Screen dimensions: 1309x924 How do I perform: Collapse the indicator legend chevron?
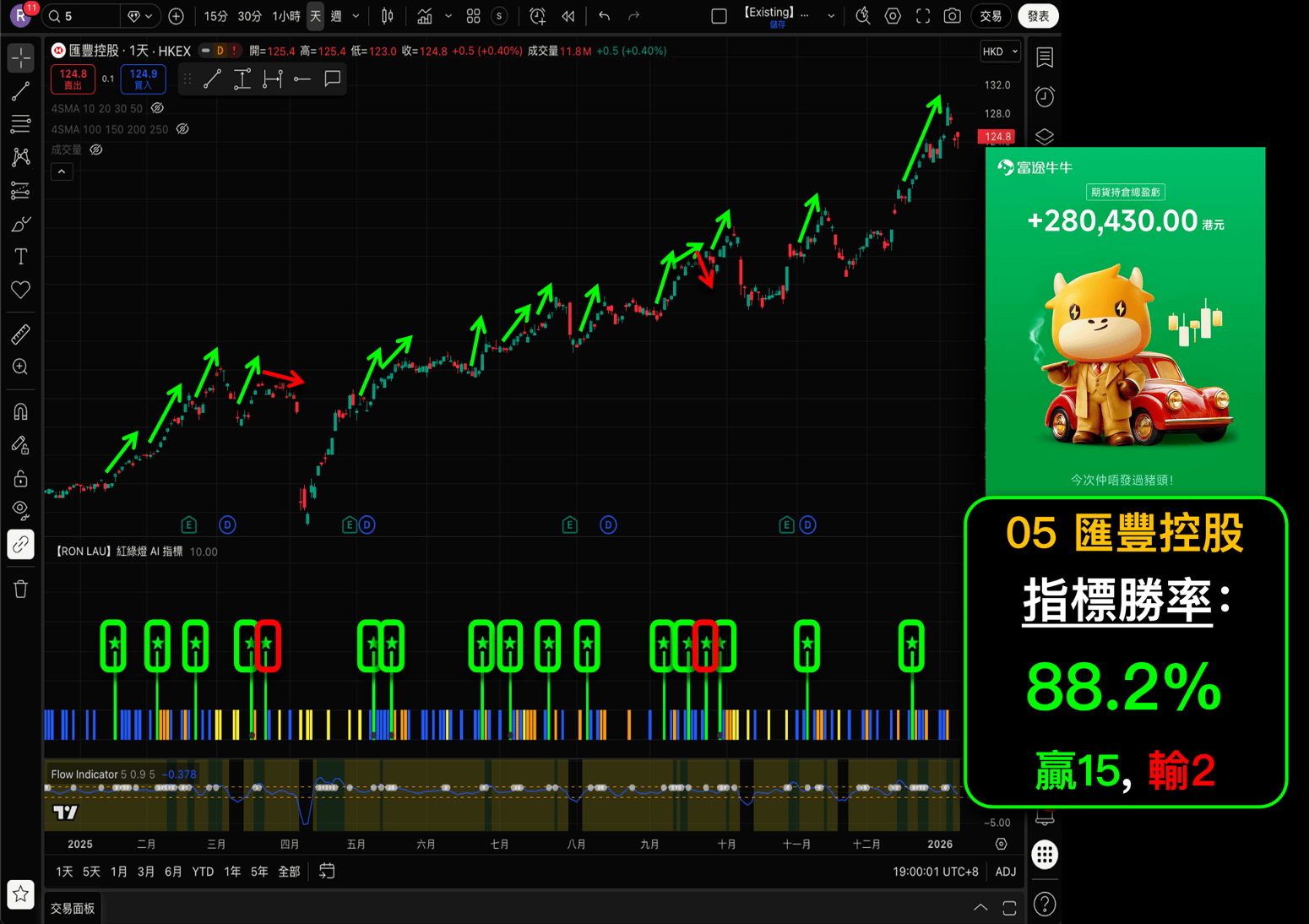(62, 171)
